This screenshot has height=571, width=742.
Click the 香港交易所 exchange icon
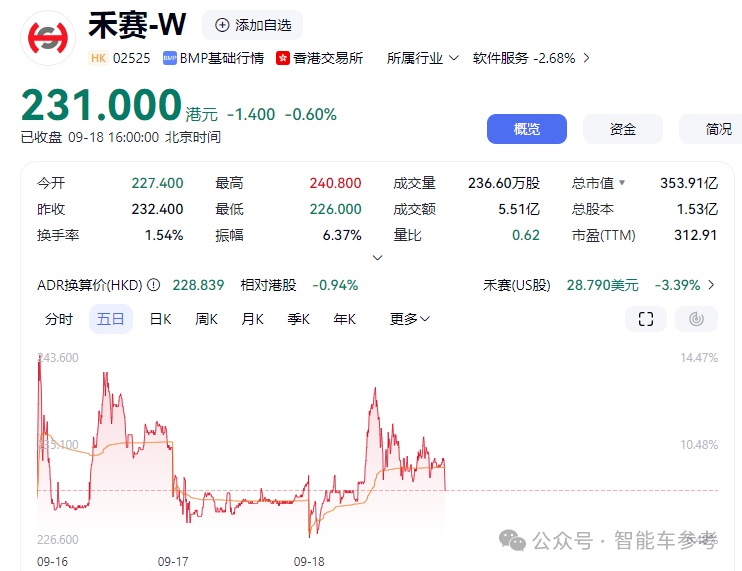click(283, 58)
